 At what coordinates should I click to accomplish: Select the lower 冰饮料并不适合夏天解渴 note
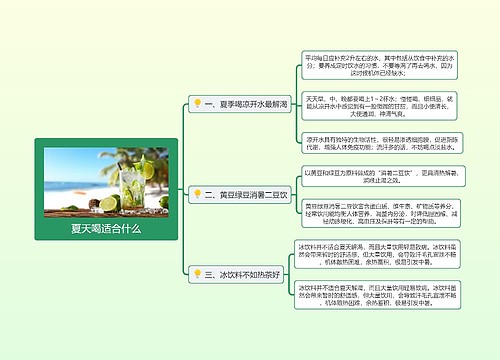click(377, 295)
